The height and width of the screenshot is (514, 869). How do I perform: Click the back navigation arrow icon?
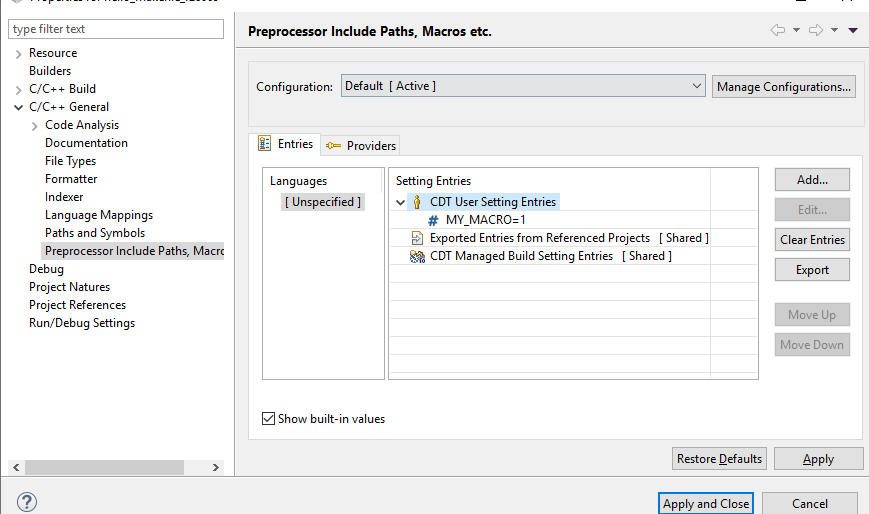[x=777, y=30]
